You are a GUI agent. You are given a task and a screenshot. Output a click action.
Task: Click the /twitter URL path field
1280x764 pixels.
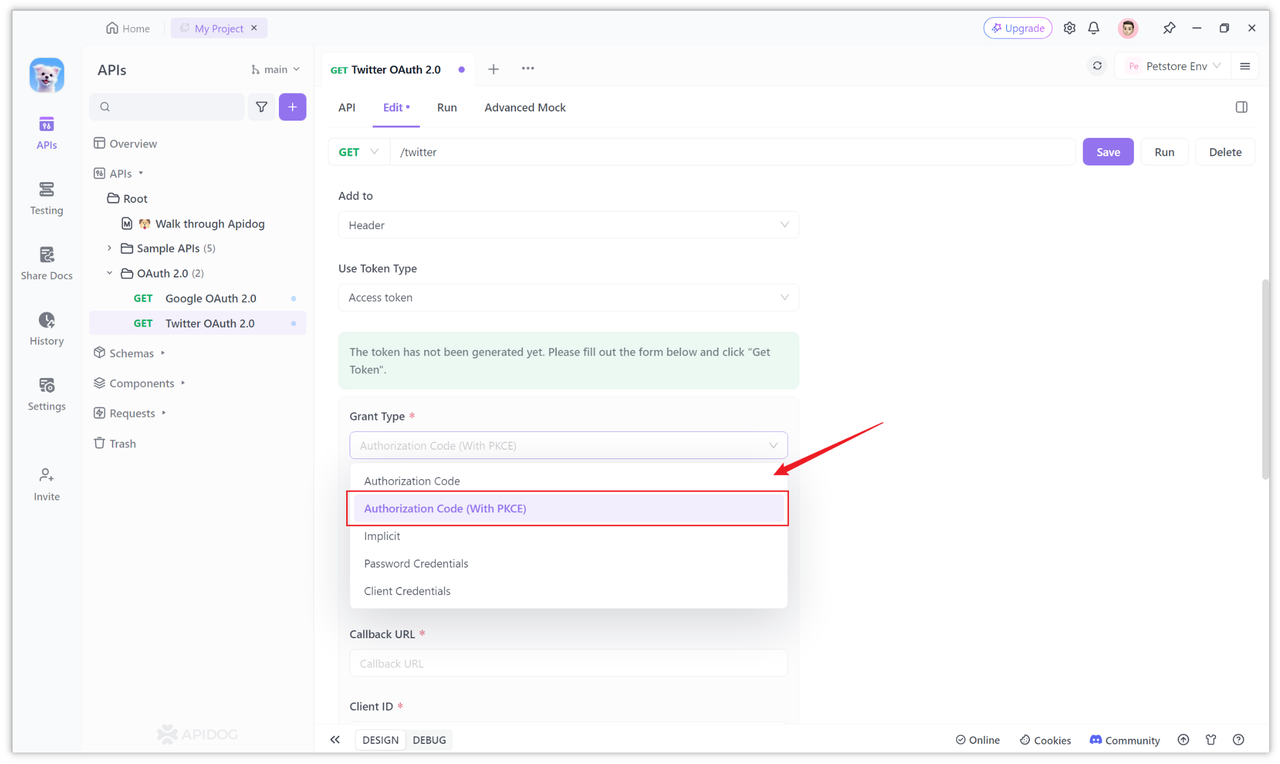pyautogui.click(x=733, y=152)
